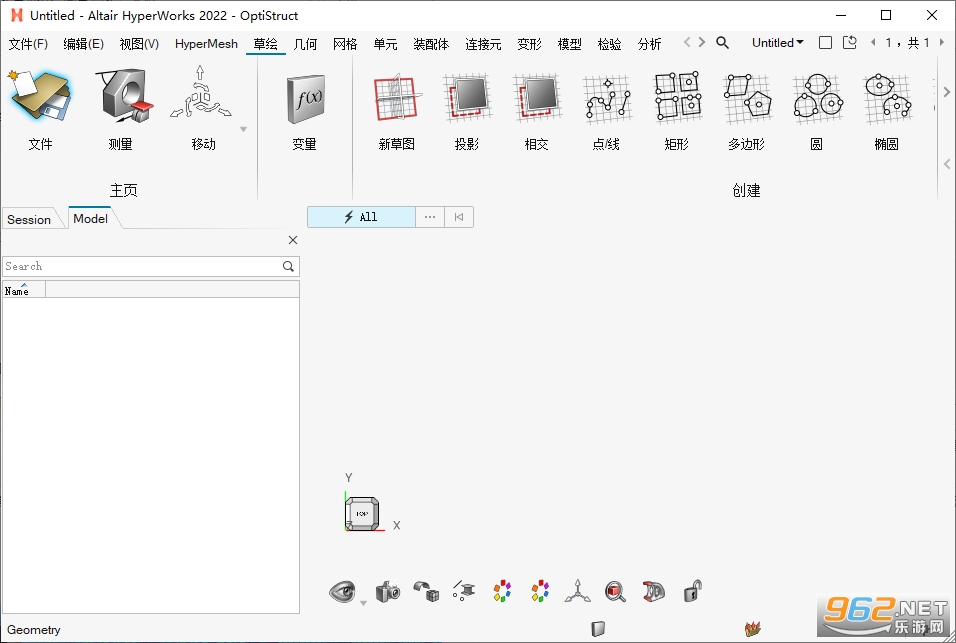
Task: Toggle the square page layout icon
Action: tap(826, 43)
